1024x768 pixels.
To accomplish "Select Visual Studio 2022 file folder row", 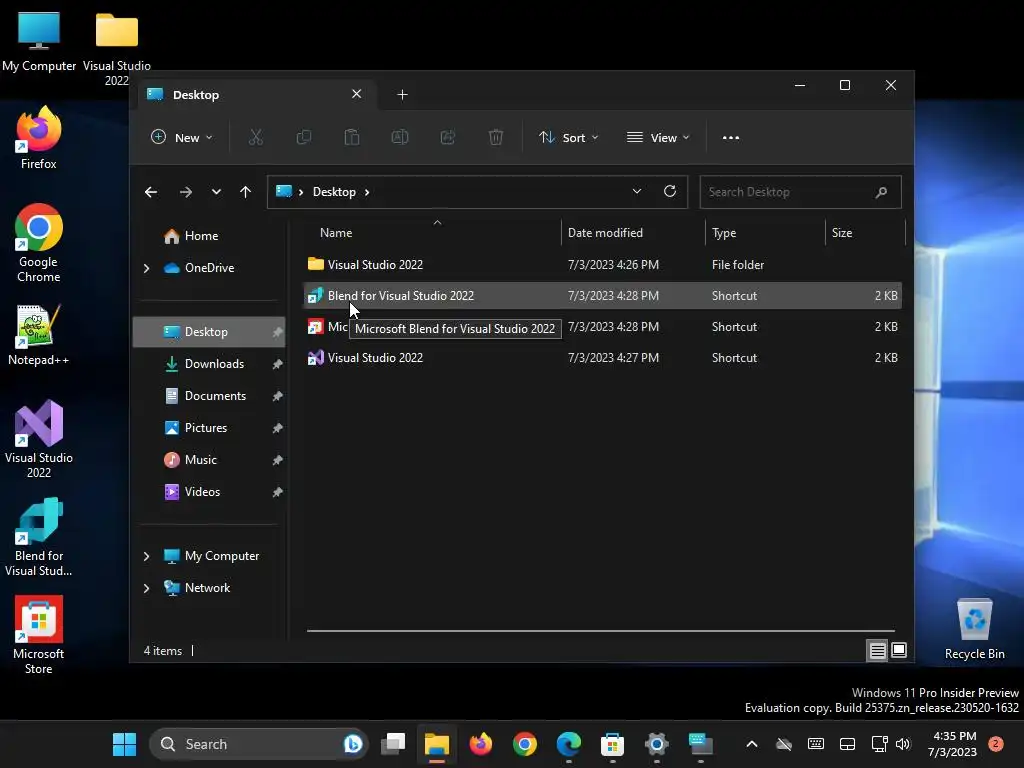I will click(x=603, y=264).
